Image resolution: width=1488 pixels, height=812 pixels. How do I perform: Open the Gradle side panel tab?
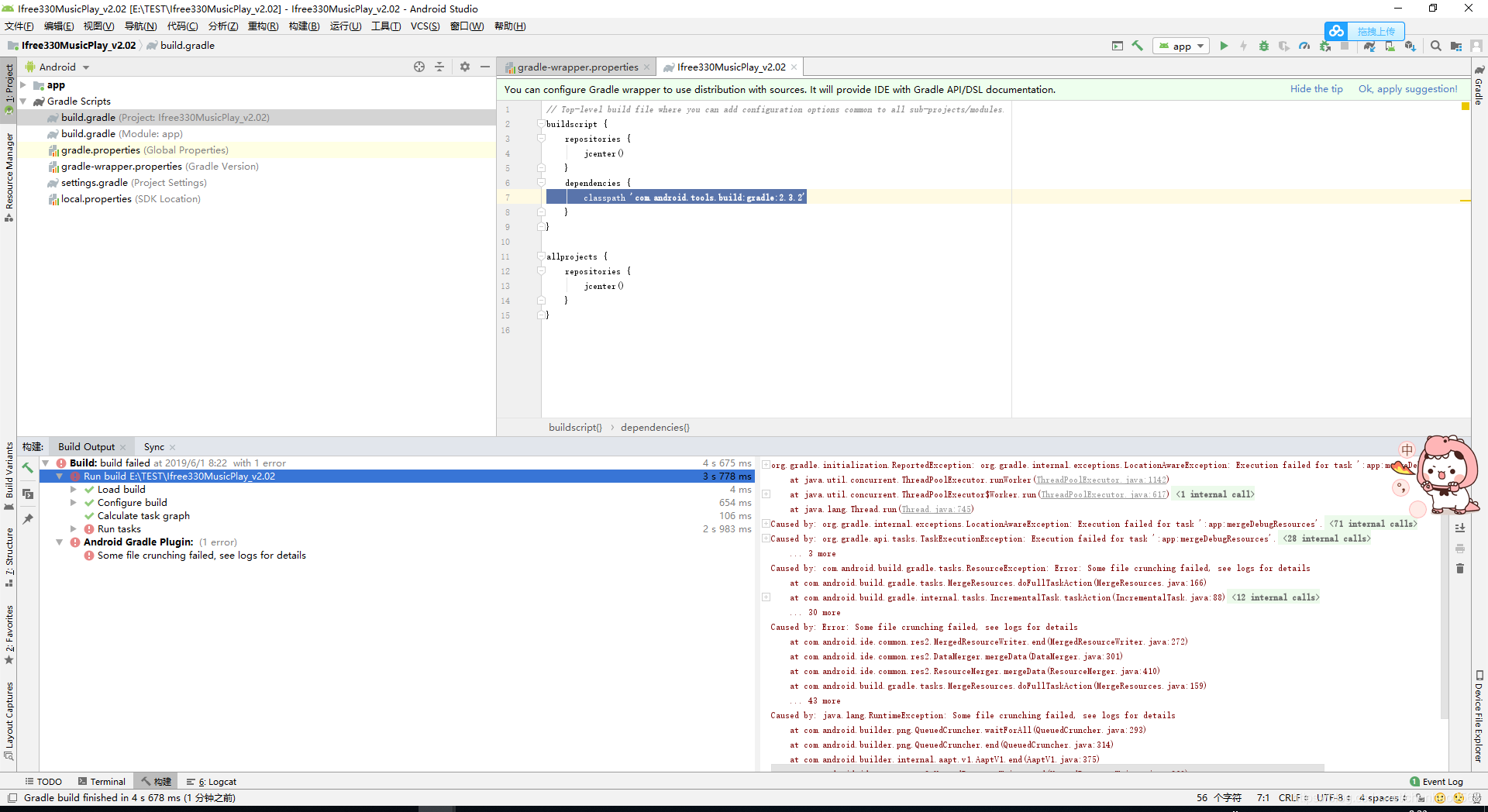[x=1479, y=85]
